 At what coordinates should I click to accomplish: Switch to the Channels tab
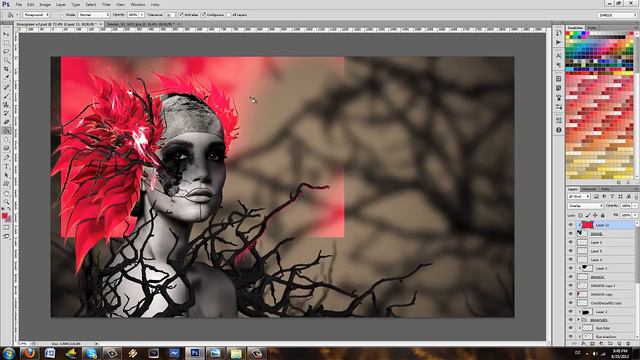click(x=589, y=189)
